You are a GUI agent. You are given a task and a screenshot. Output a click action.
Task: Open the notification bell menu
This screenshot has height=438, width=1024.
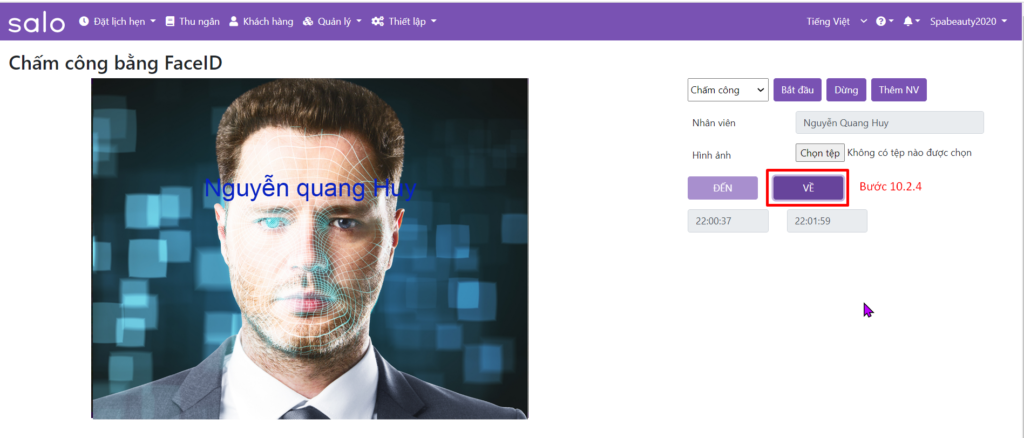click(x=911, y=22)
